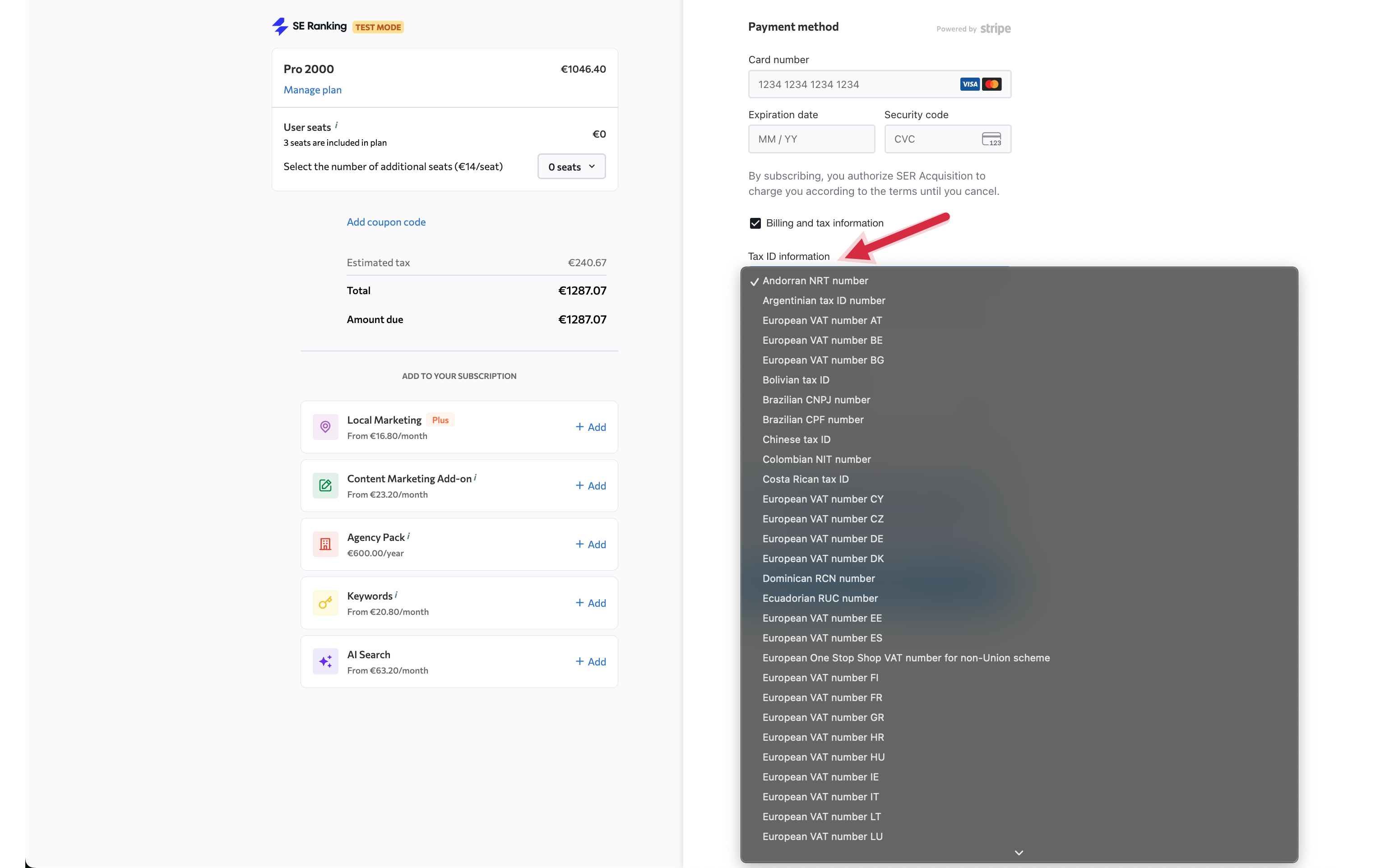Screen dimensions: 1399x868
Task: Click the Keywords key icon
Action: [x=325, y=603]
